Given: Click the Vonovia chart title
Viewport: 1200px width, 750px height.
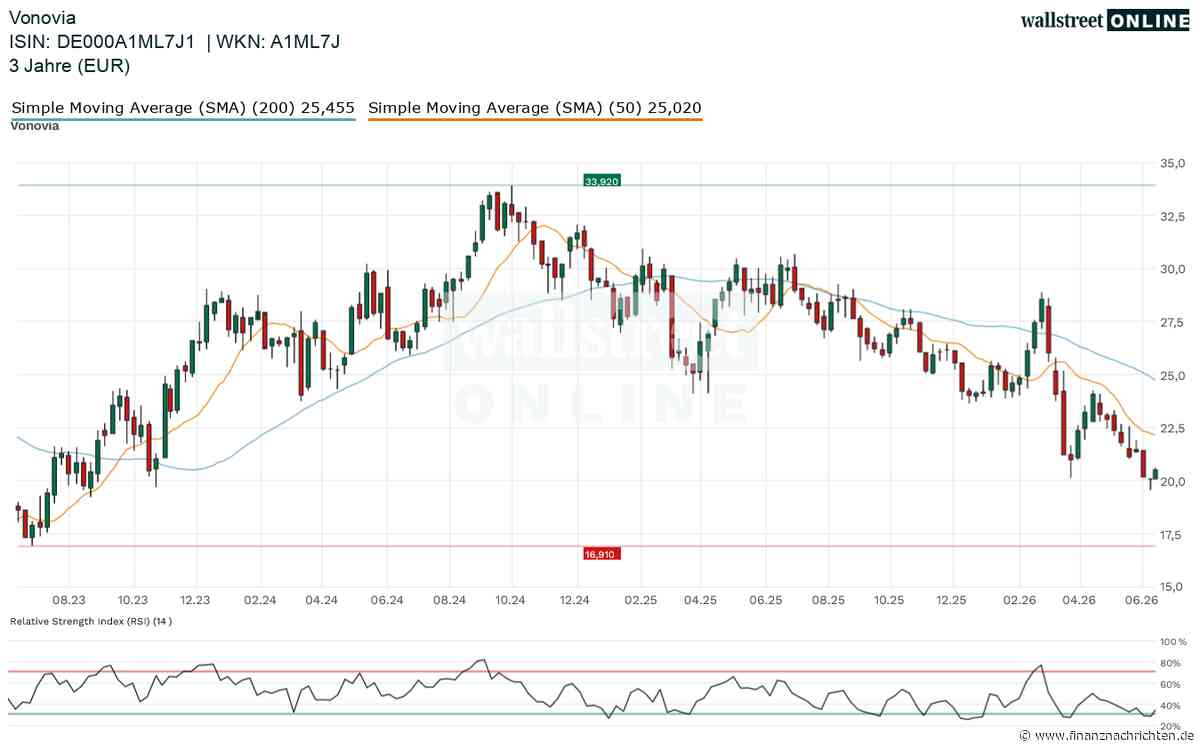Looking at the screenshot, I should tap(41, 18).
